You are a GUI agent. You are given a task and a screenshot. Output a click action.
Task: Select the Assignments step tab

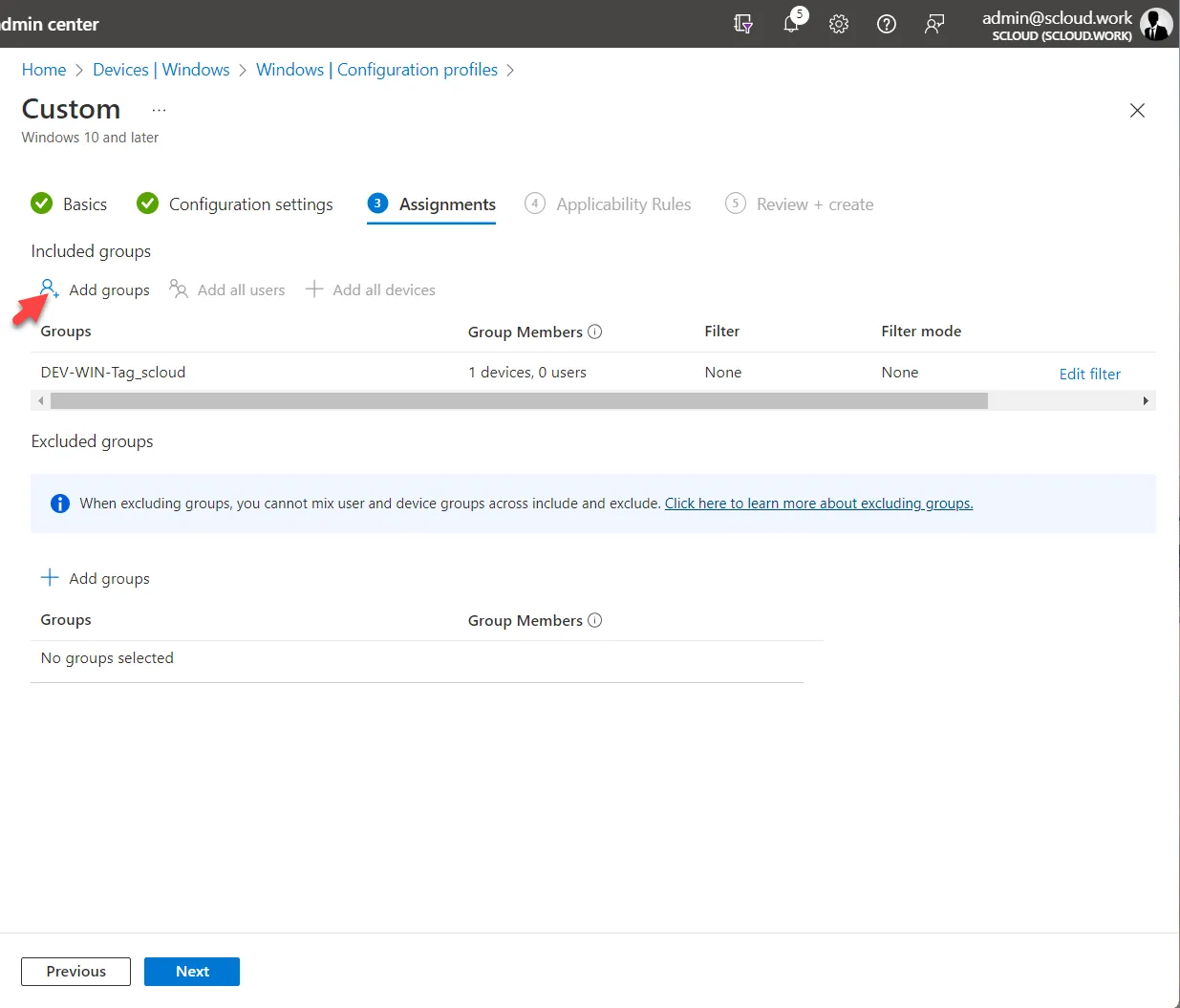[431, 204]
